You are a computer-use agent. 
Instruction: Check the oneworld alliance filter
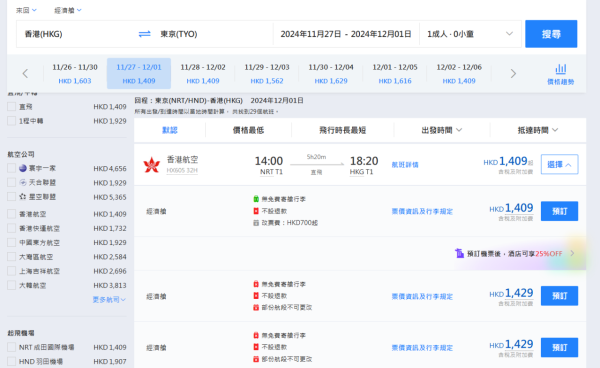tap(11, 168)
